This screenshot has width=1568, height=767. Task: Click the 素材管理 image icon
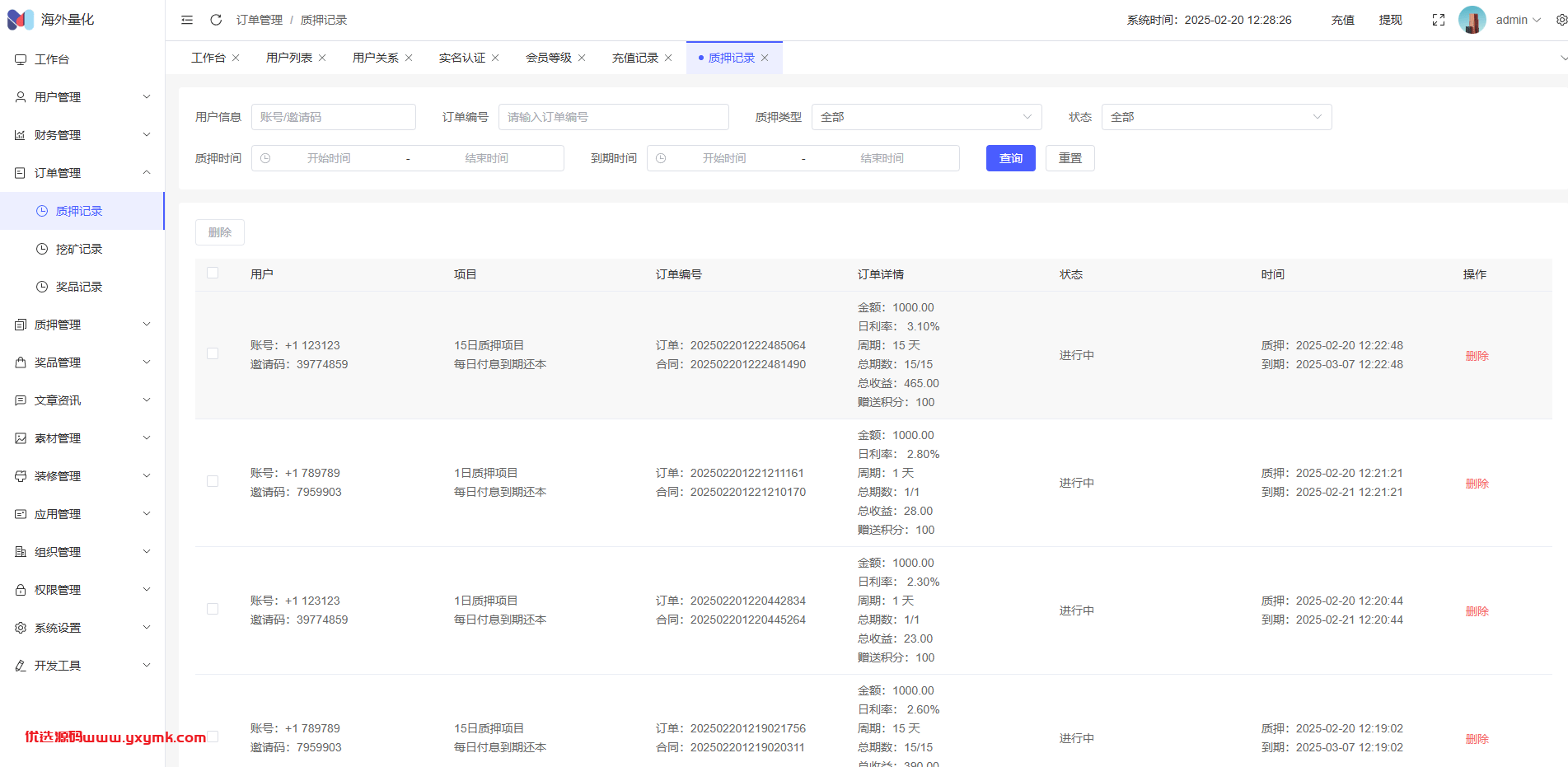(x=21, y=438)
